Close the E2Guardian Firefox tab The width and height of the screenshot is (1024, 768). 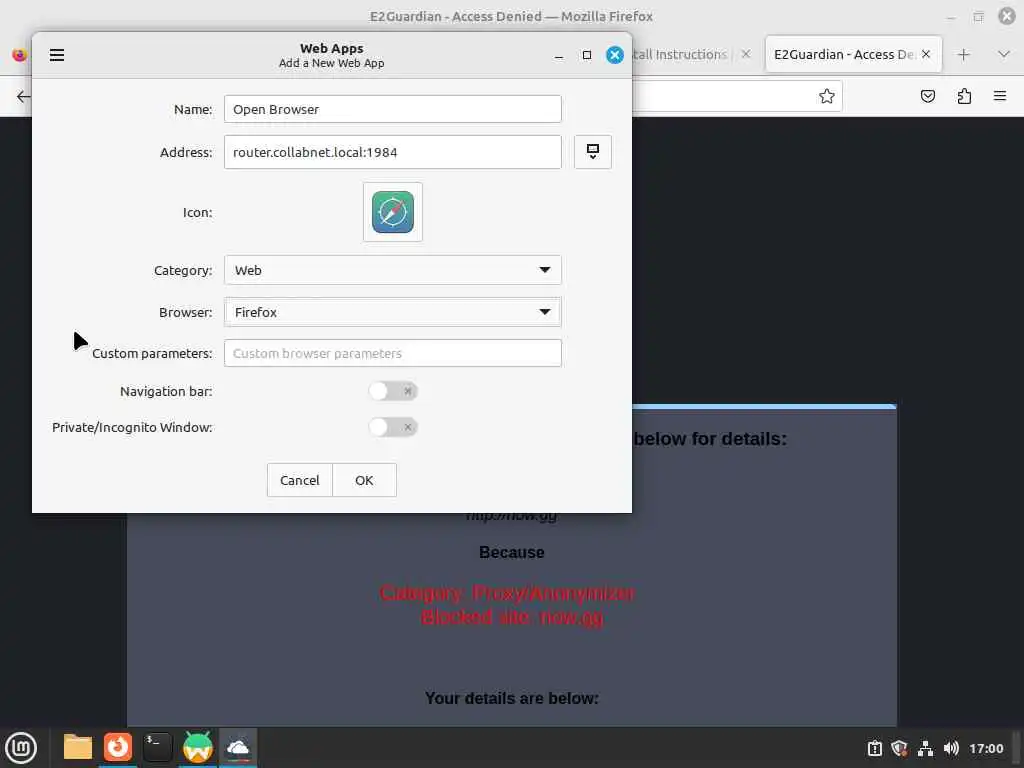pos(925,54)
